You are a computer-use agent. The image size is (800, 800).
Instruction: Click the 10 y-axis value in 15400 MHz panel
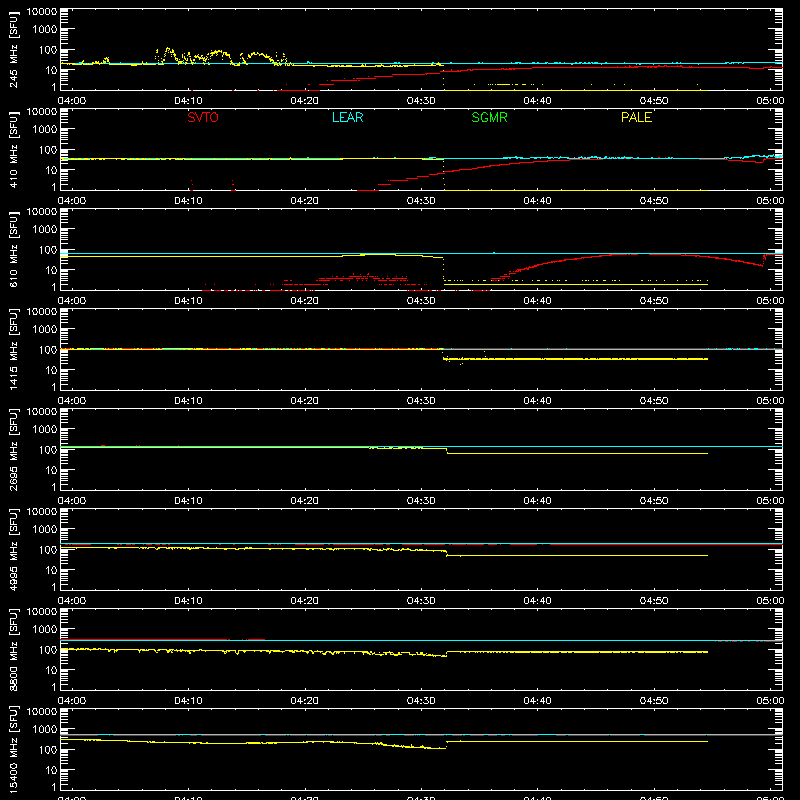(51, 770)
